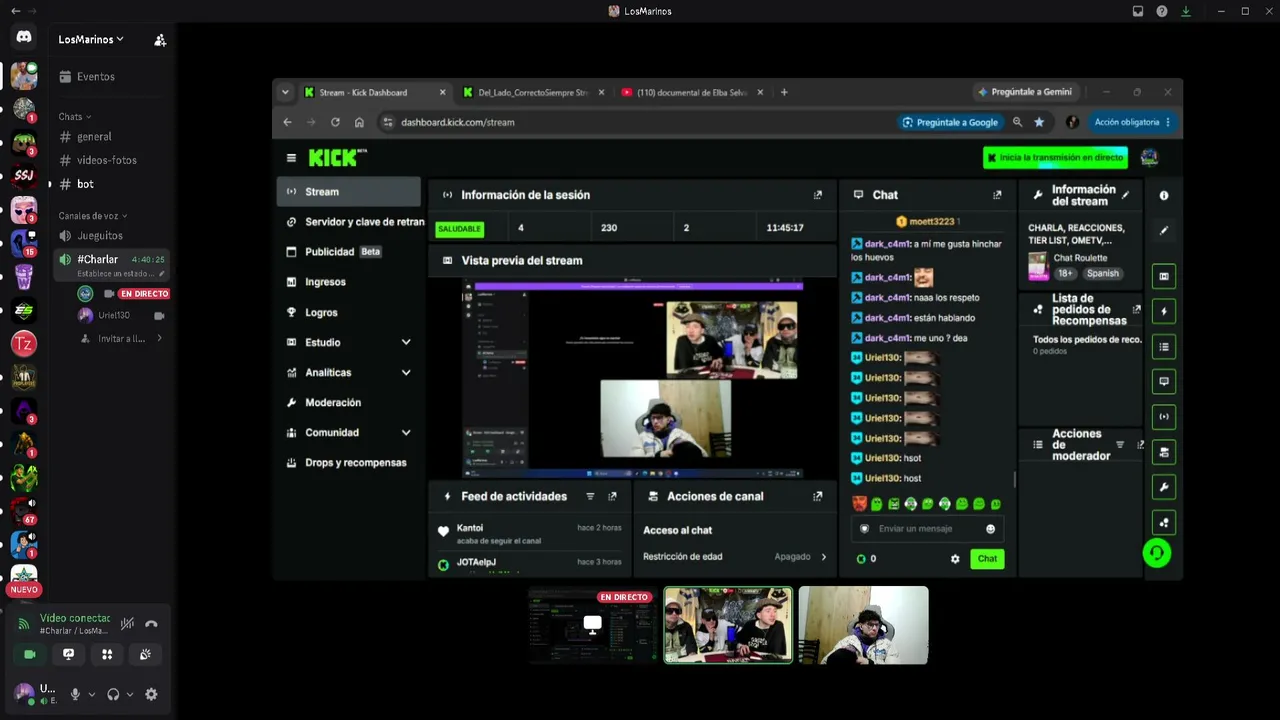Select Uriel130 in the voice channel list
1280x720 pixels.
tap(114, 315)
